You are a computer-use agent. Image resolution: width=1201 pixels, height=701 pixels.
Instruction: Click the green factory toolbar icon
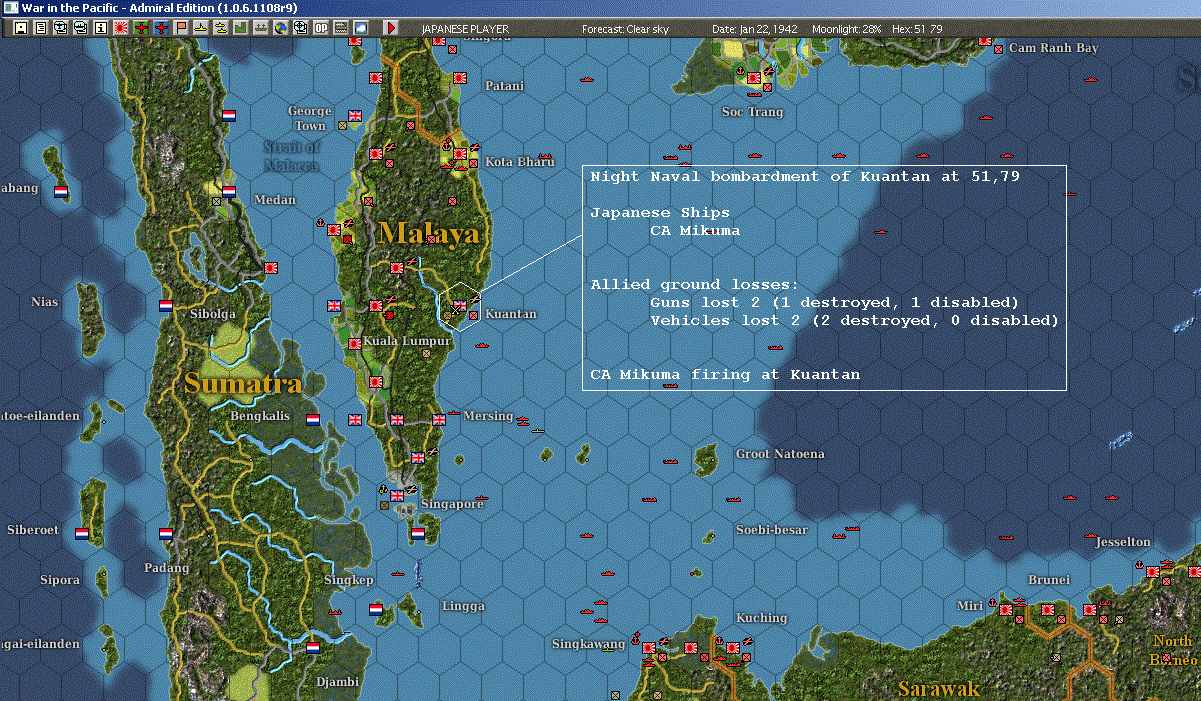click(241, 28)
